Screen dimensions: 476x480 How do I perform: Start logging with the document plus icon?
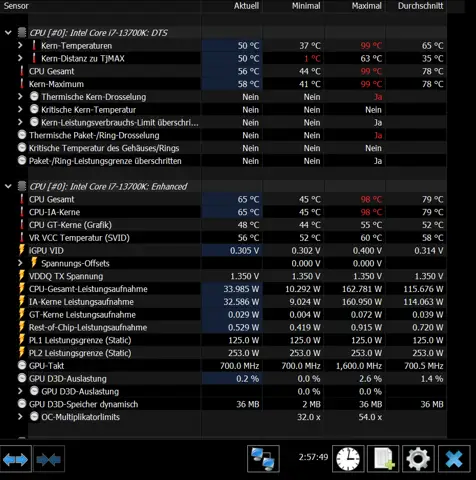click(x=383, y=459)
